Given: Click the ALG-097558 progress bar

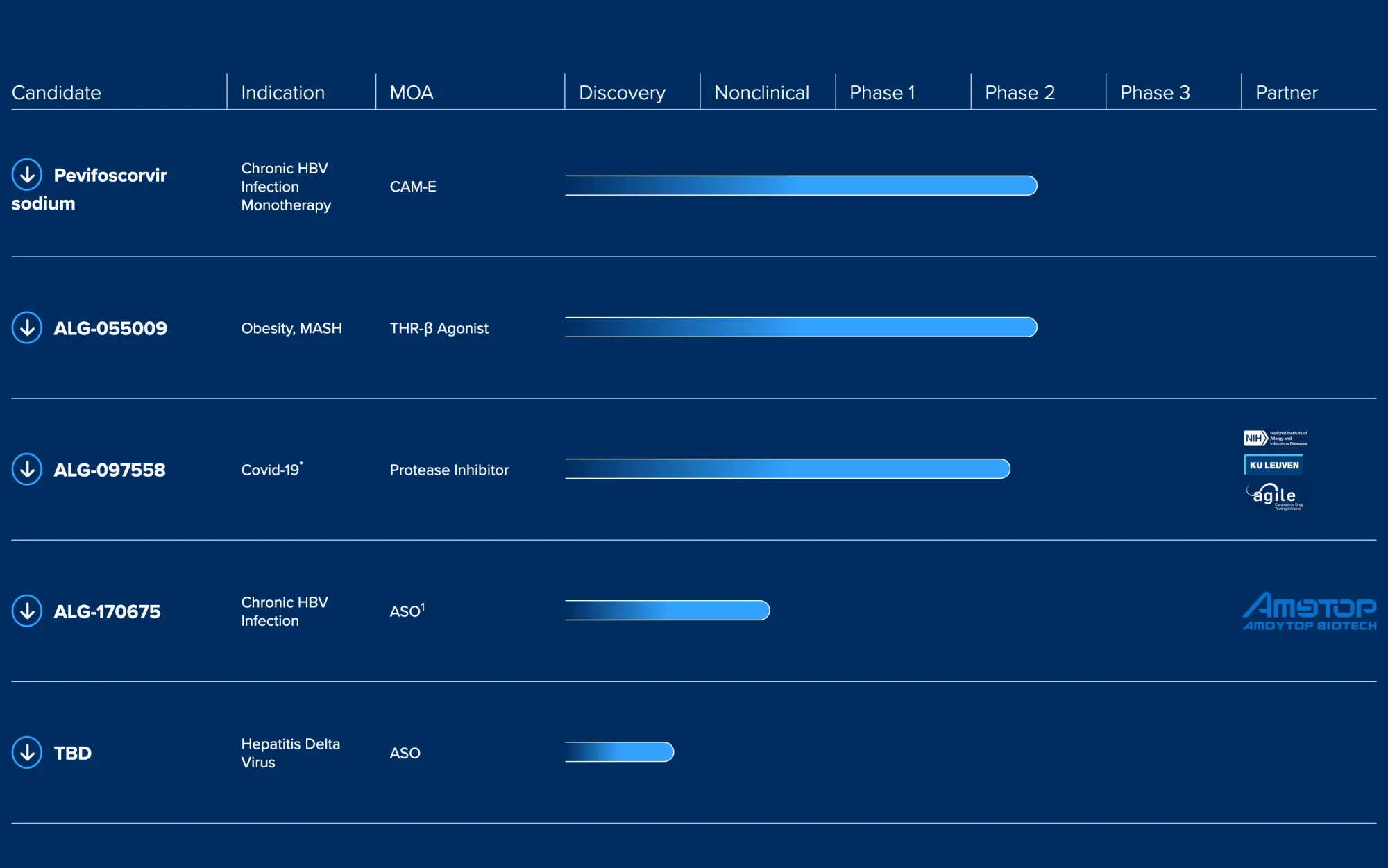Looking at the screenshot, I should [787, 469].
